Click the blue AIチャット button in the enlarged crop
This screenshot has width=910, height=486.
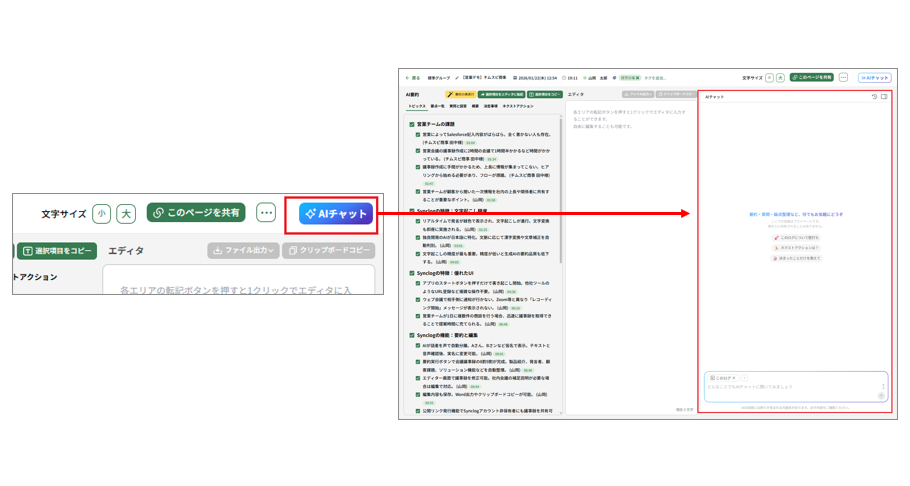pyautogui.click(x=336, y=214)
